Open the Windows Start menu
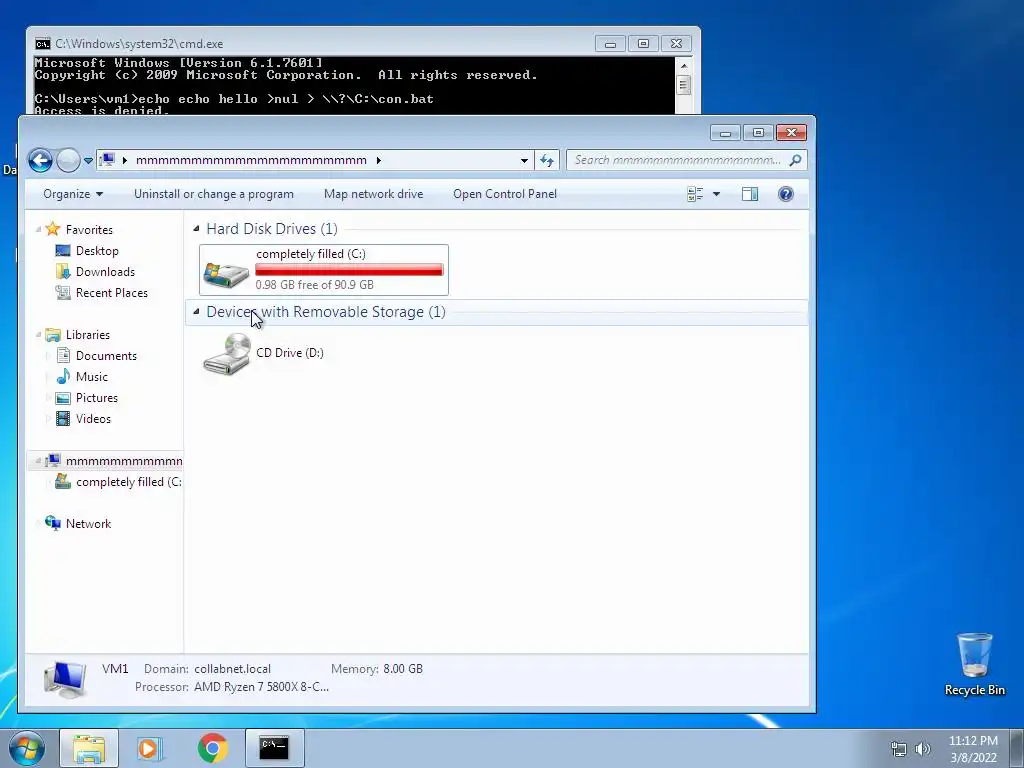The image size is (1024, 768). (26, 748)
